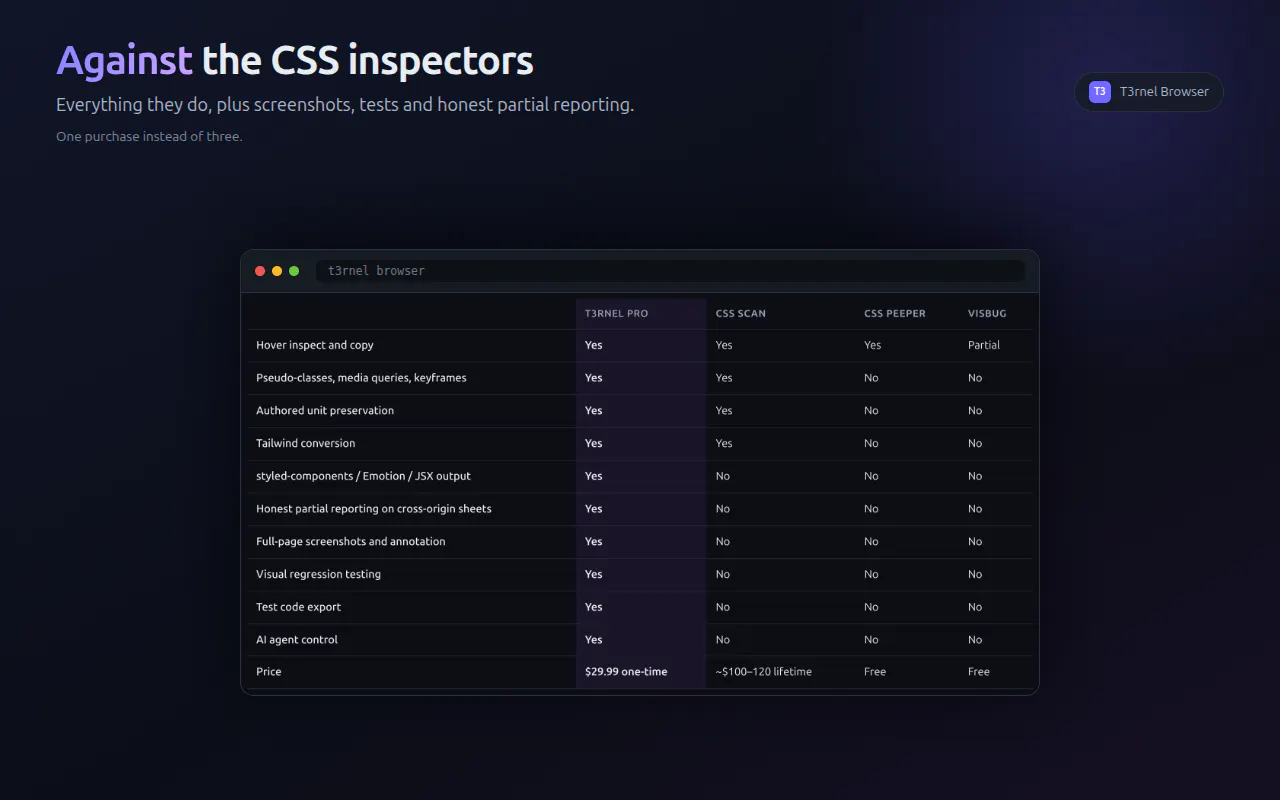Click T3rnel Pro's 'Yes' for AI agent control
Image resolution: width=1280 pixels, height=800 pixels.
(594, 640)
